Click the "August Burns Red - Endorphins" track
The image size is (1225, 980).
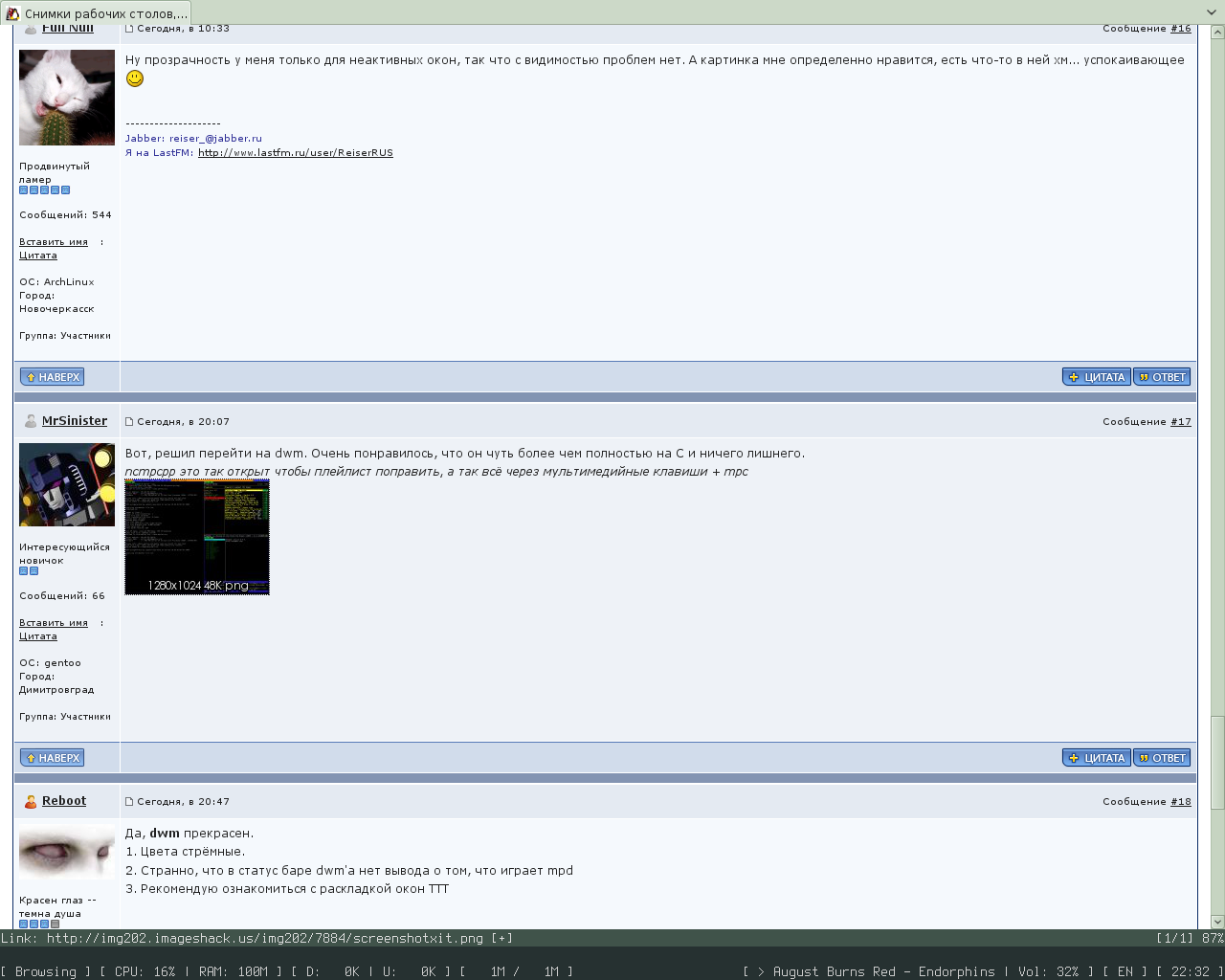[884, 971]
